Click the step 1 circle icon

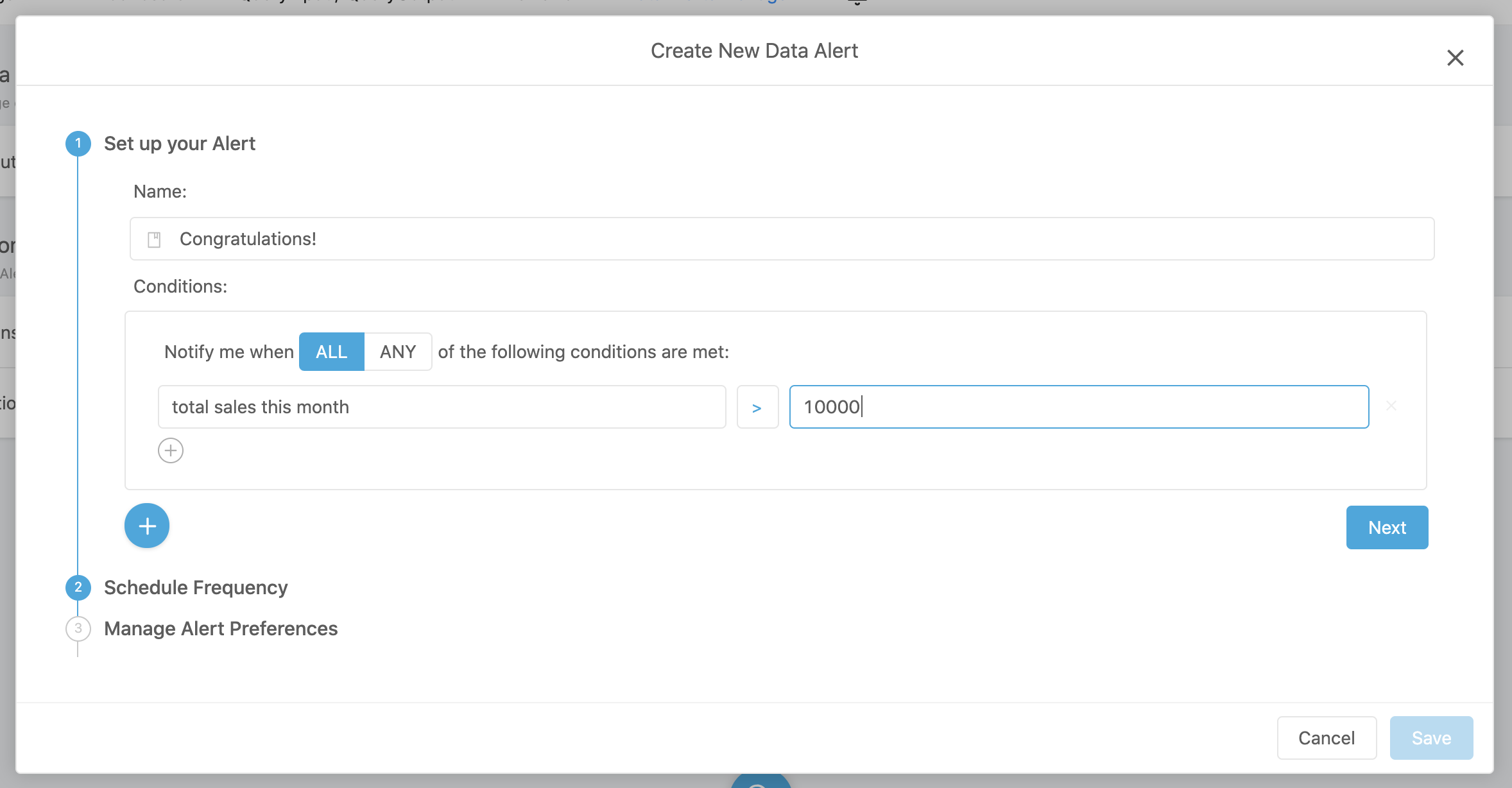click(x=78, y=143)
